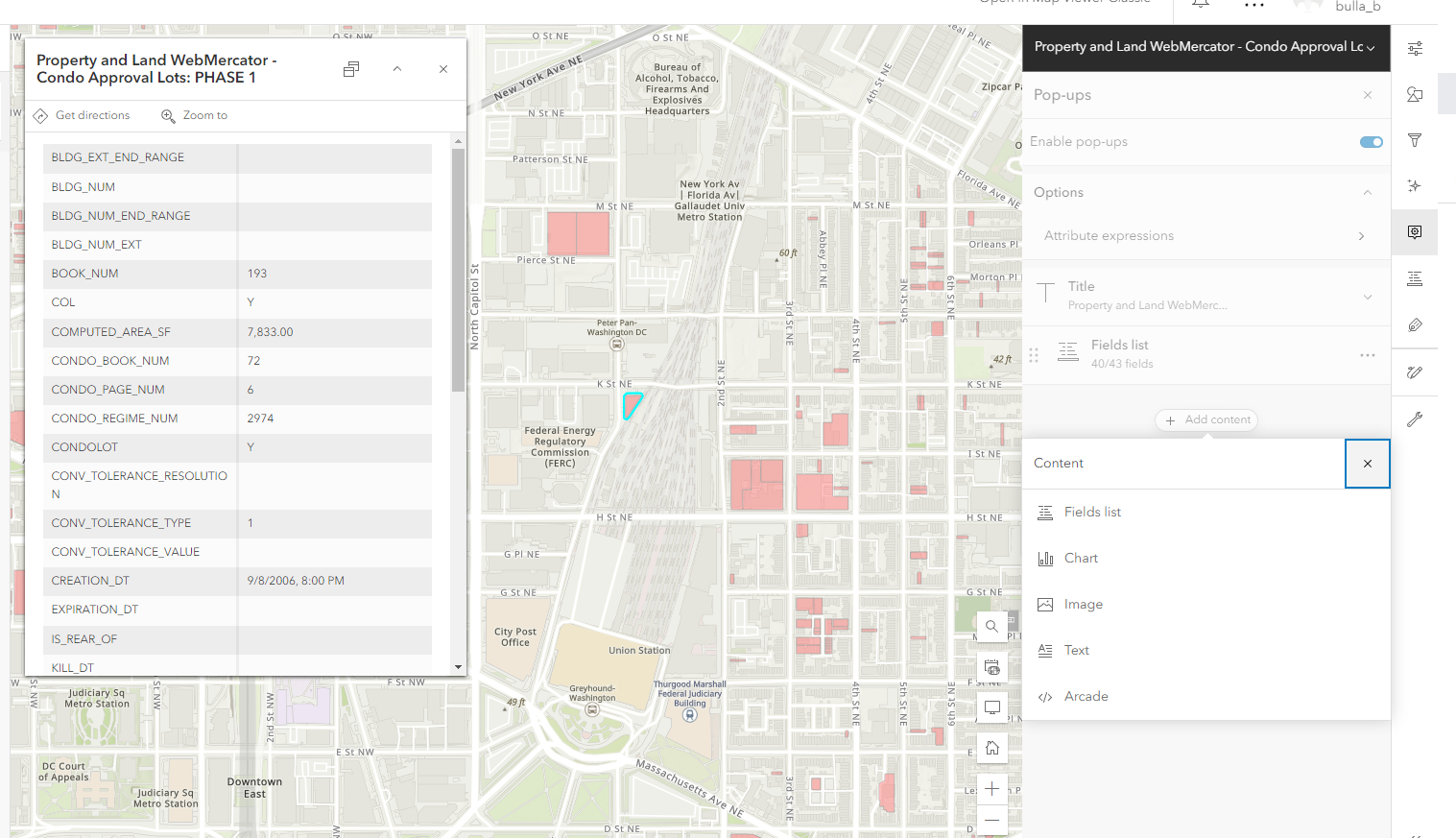Select Chart from Content menu

point(1081,559)
